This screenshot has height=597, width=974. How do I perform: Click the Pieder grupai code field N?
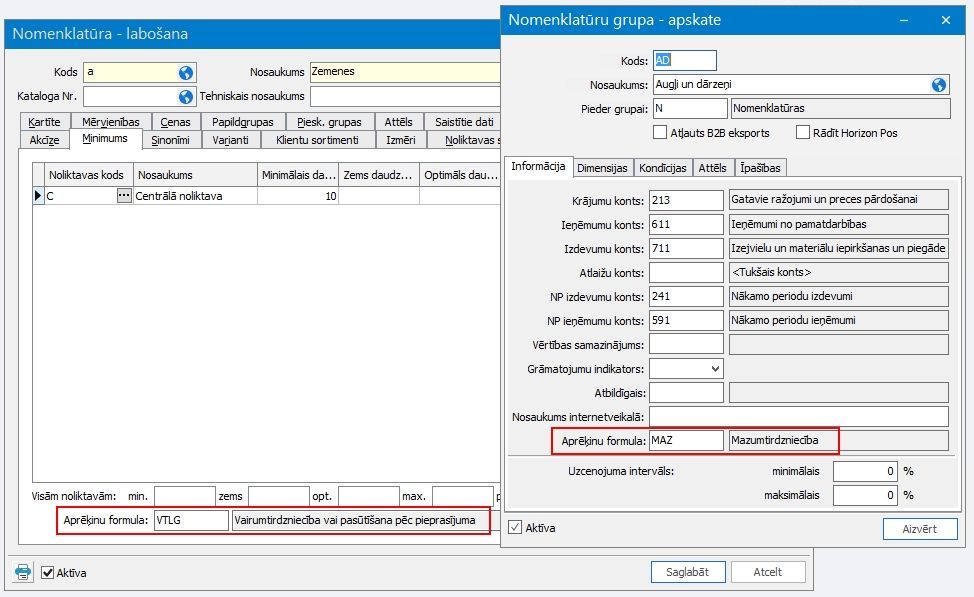690,108
